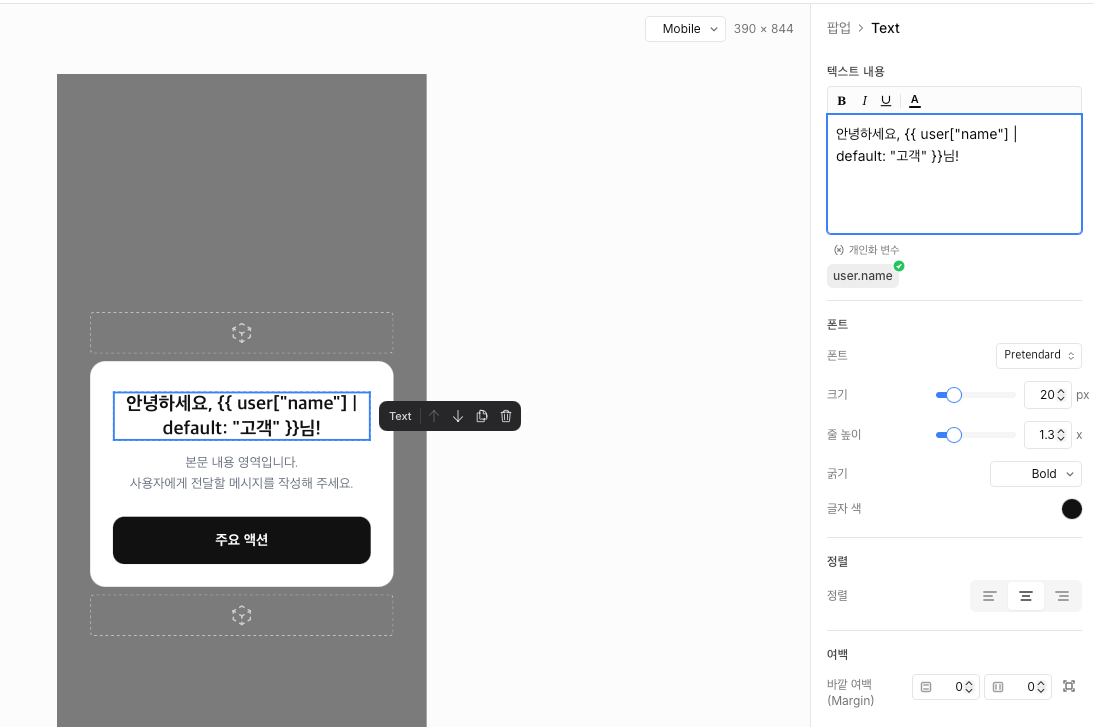Click the 개인화 변수 variable icon
1094x727 pixels.
tap(839, 250)
